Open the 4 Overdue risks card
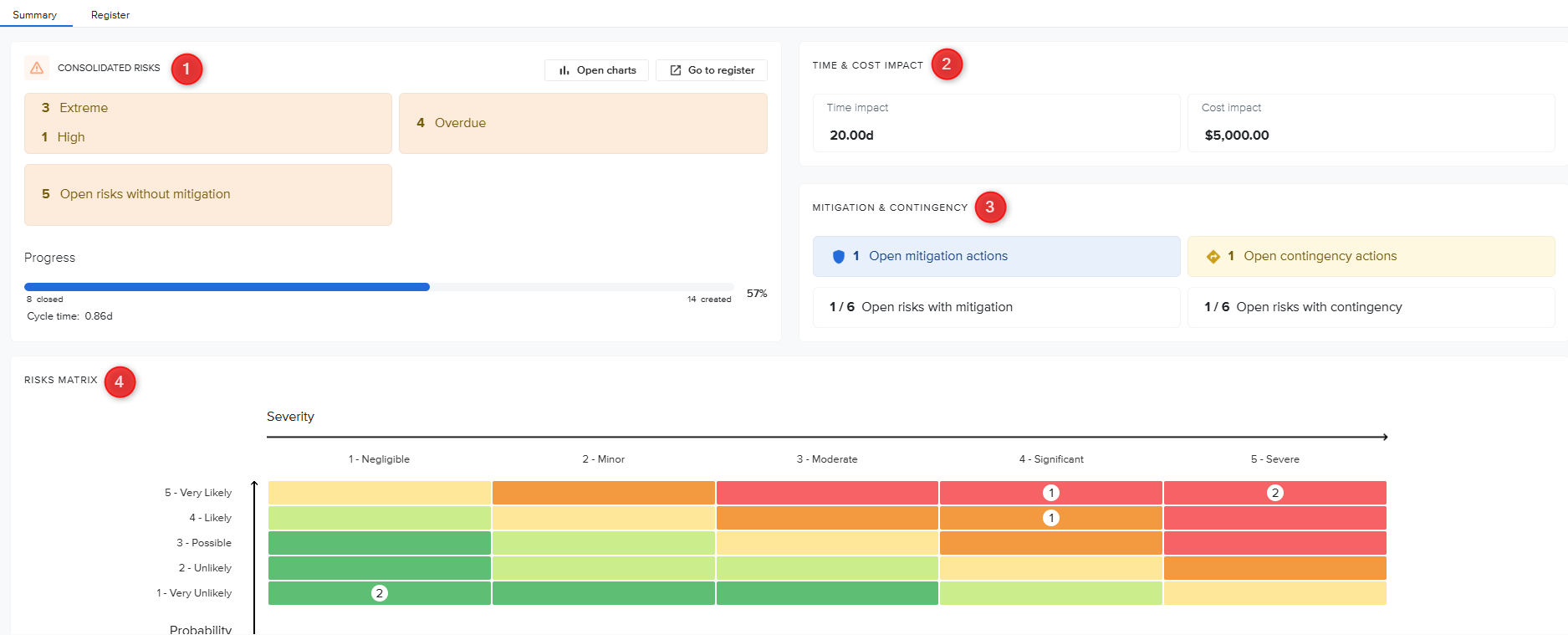Screen dimensions: 1568x635 583,123
